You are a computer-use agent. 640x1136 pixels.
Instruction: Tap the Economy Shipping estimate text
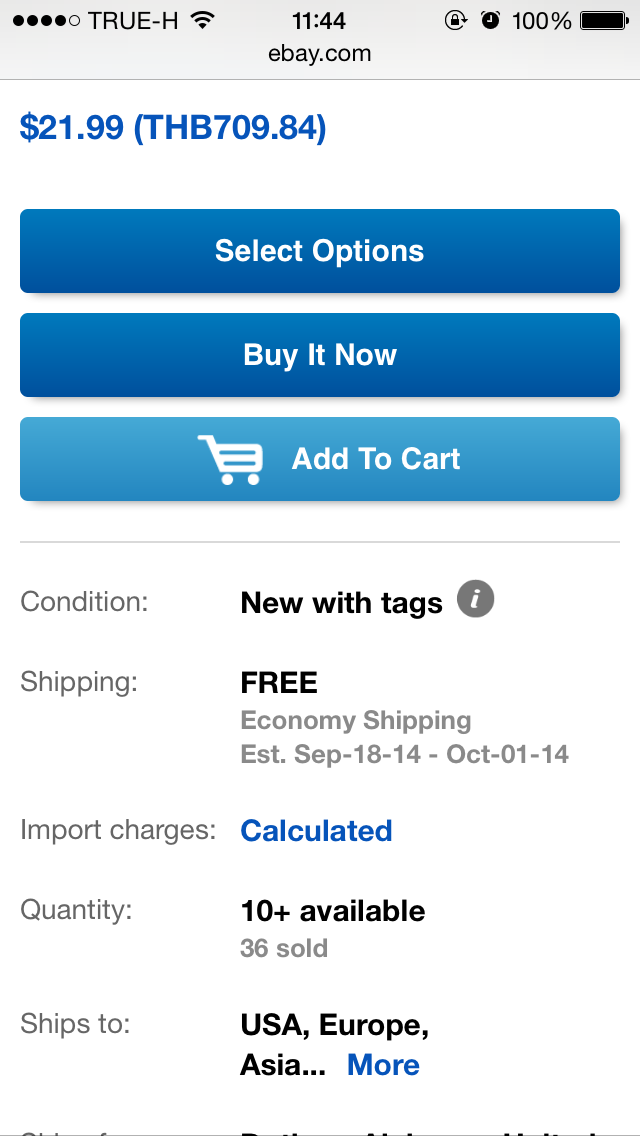tap(356, 721)
